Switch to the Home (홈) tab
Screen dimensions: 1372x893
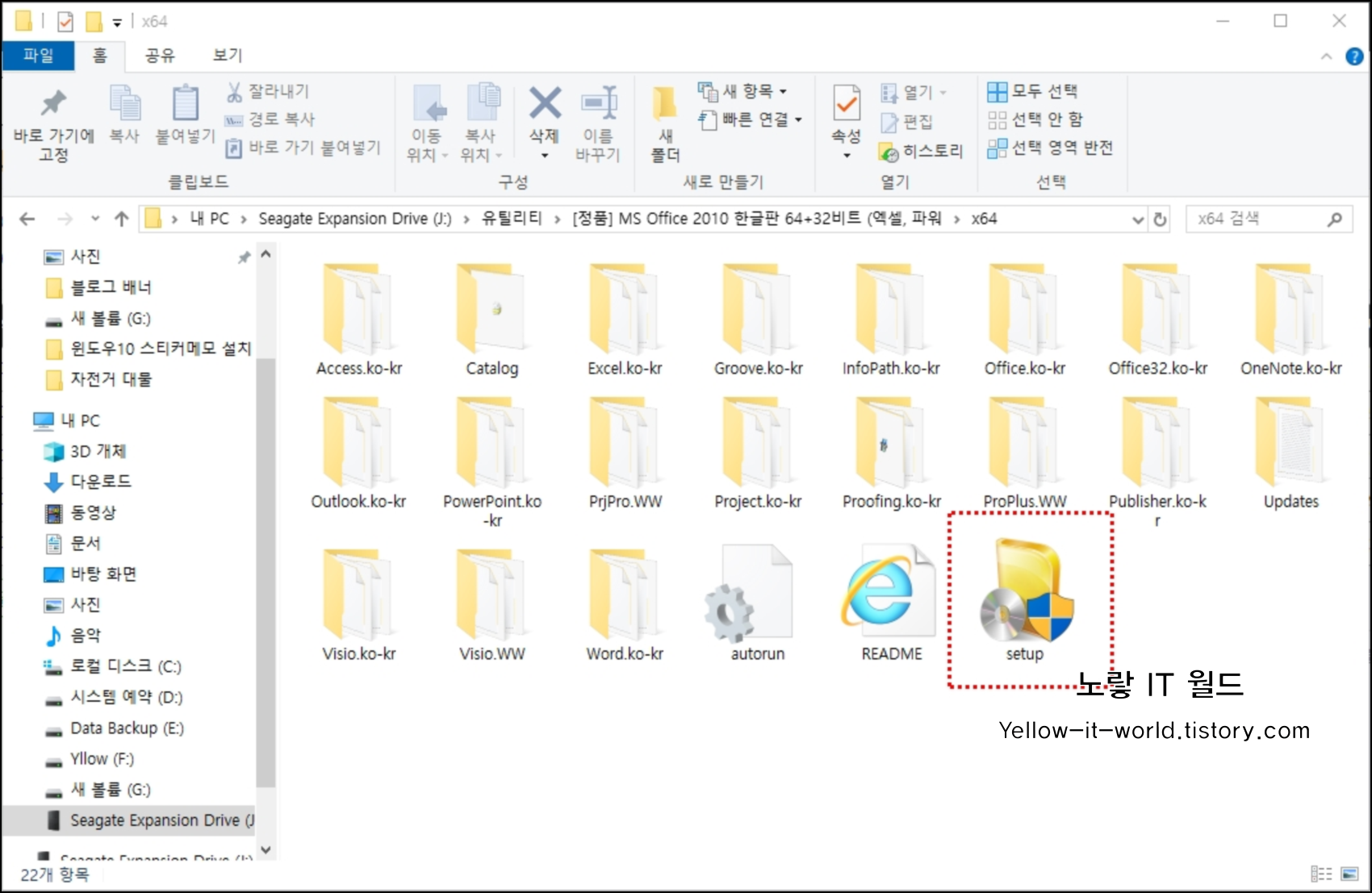tap(99, 55)
